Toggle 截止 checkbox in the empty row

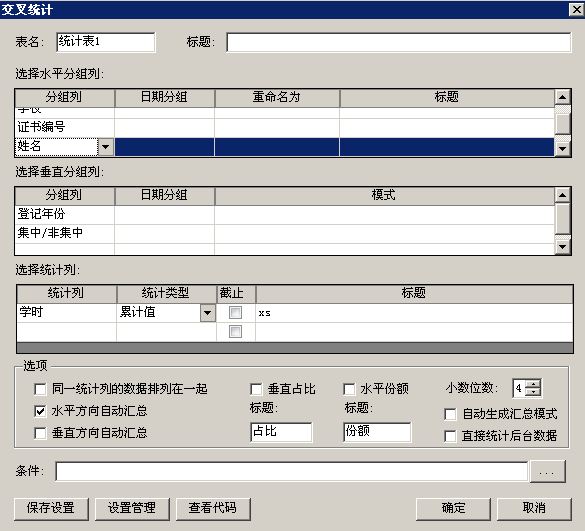click(x=235, y=332)
